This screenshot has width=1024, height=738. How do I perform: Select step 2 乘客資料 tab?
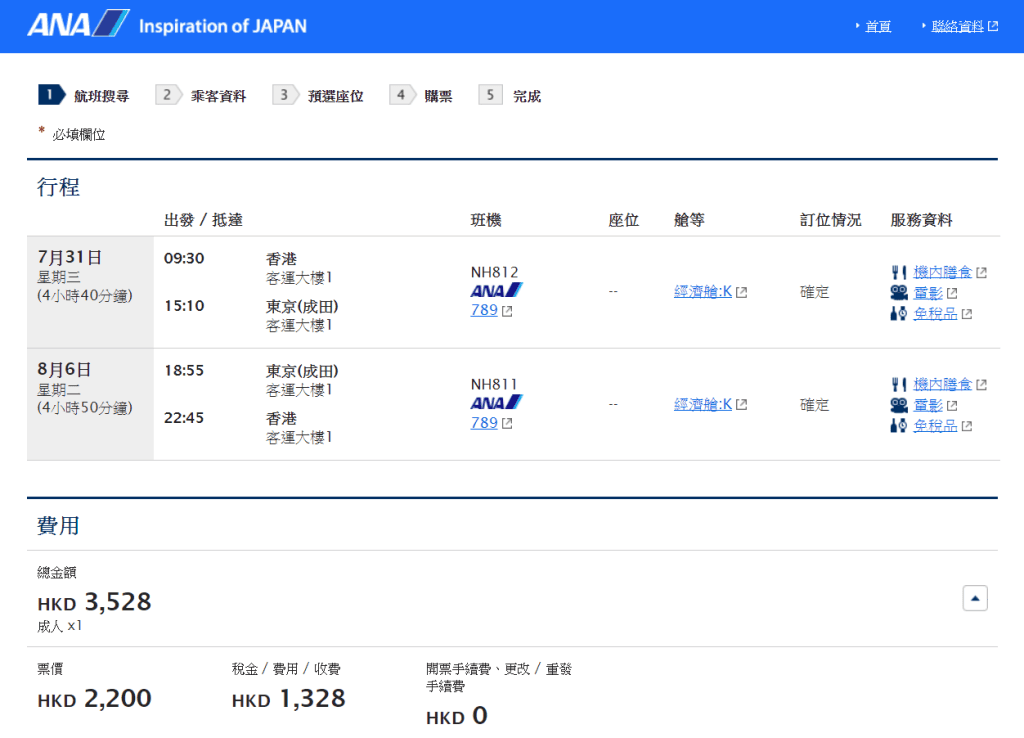click(x=204, y=96)
